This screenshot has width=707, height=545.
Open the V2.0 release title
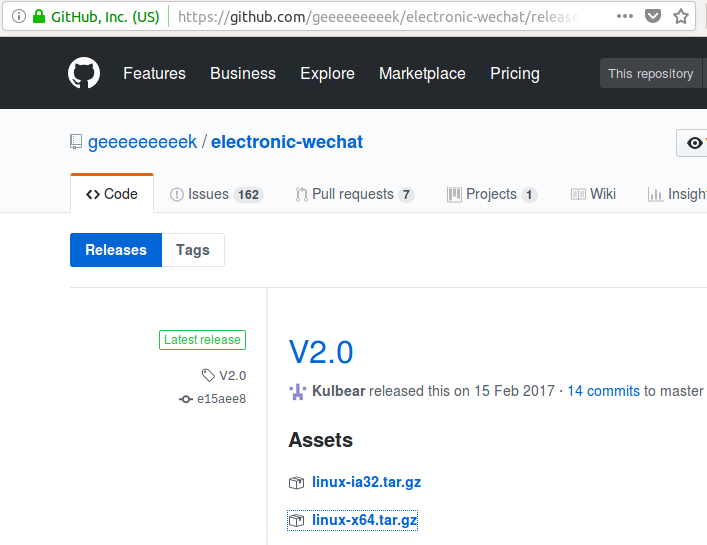(x=321, y=352)
